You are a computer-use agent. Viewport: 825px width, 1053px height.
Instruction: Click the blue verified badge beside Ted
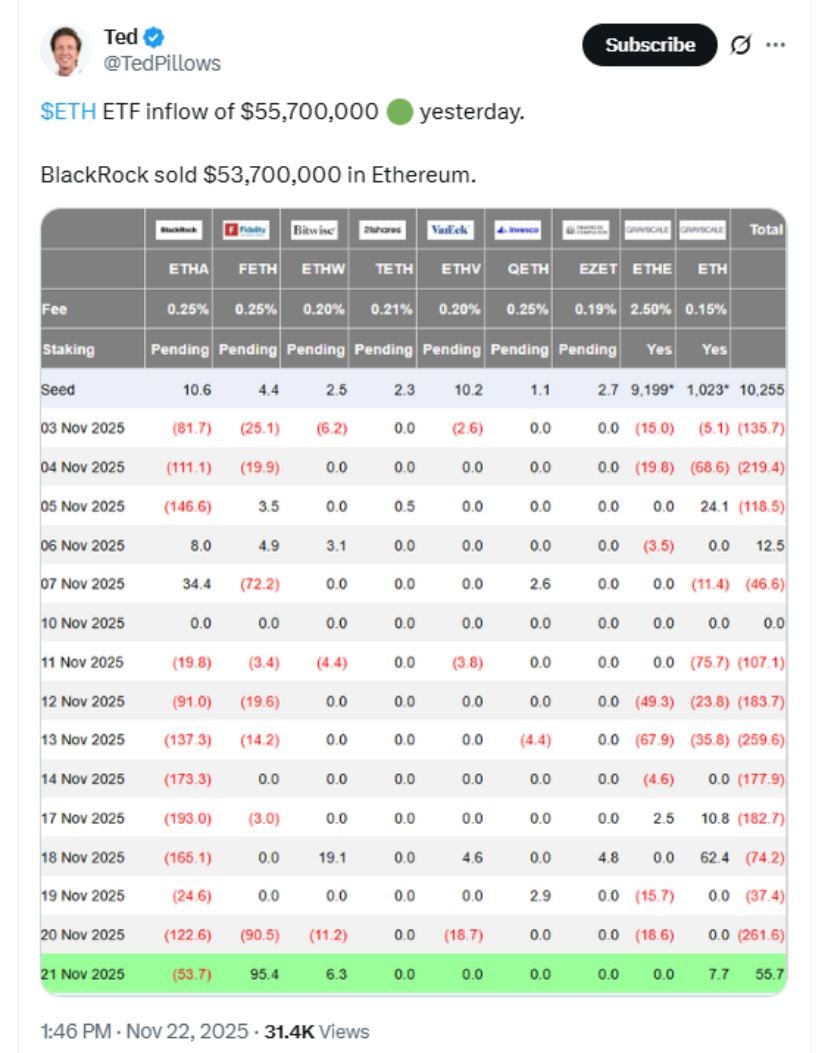point(154,38)
